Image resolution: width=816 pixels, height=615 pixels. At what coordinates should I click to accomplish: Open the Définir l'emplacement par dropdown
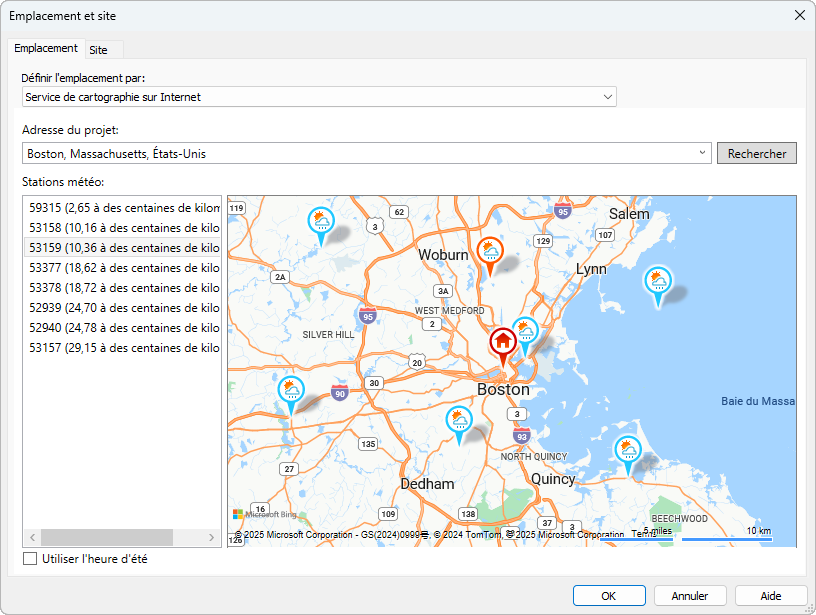click(x=319, y=97)
